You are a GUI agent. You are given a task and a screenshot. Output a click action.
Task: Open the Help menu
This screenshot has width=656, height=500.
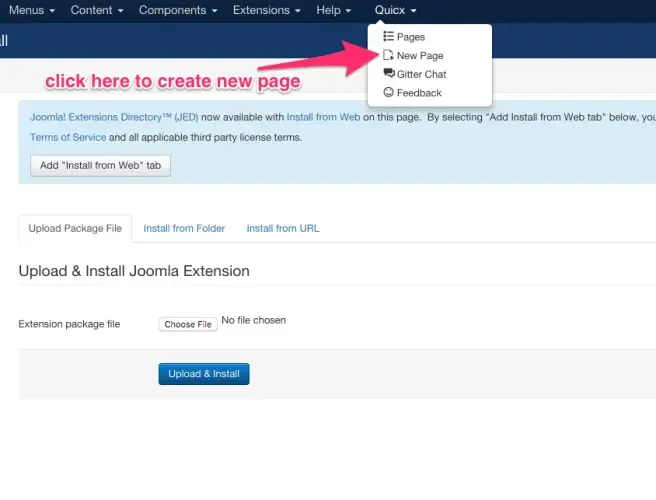point(333,10)
